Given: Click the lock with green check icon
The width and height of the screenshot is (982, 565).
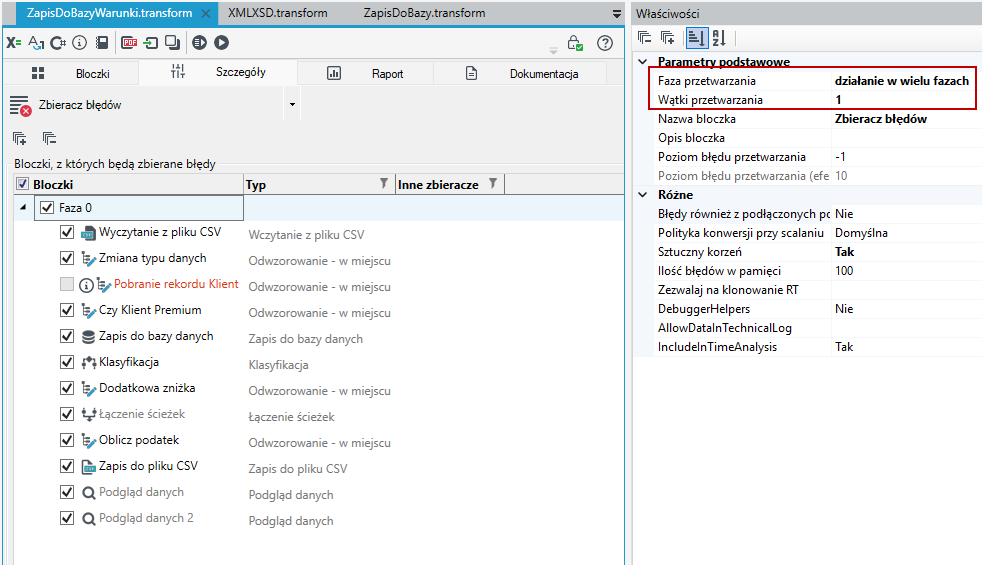Looking at the screenshot, I should click(575, 43).
